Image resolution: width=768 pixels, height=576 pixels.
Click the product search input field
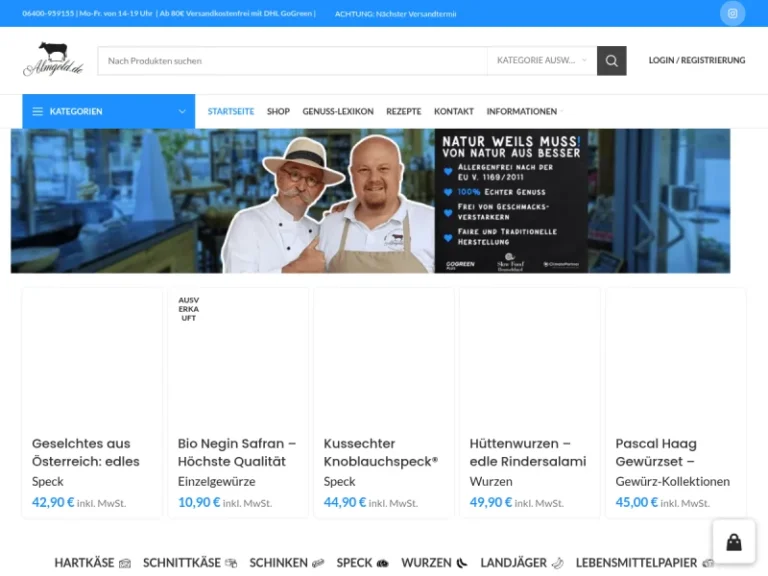pyautogui.click(x=292, y=61)
